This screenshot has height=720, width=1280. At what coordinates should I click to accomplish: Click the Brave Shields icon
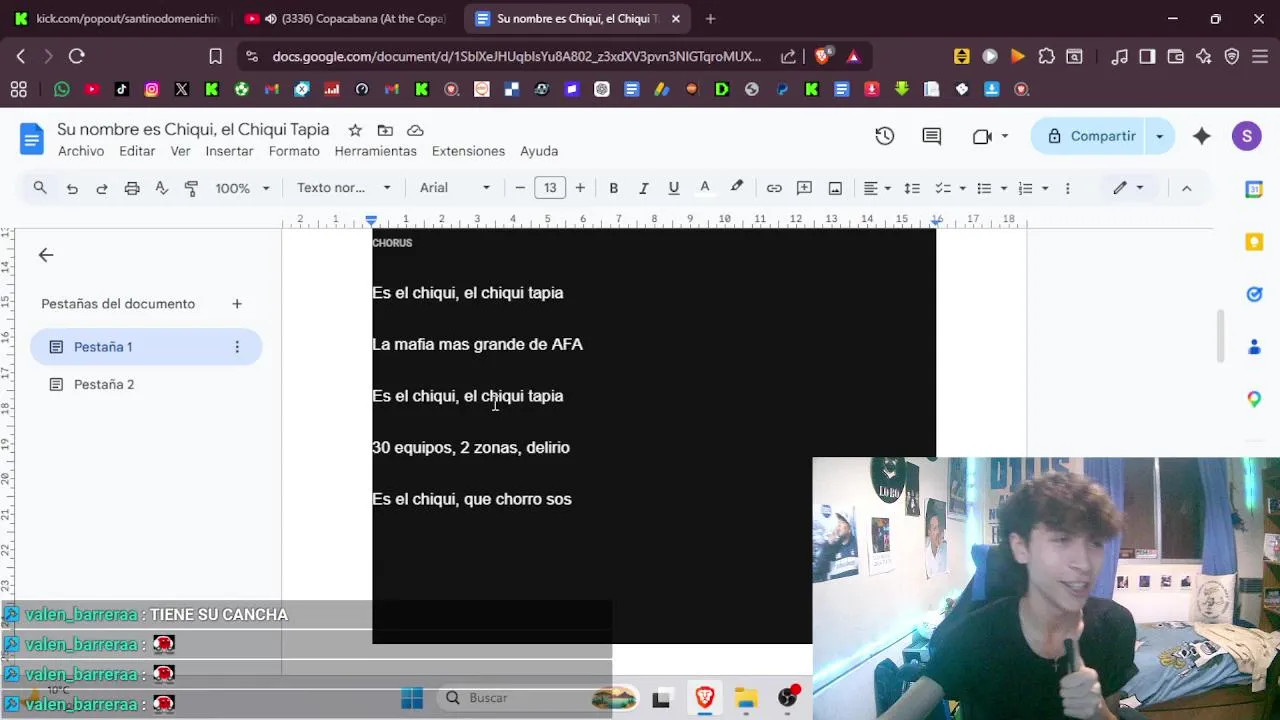click(822, 56)
